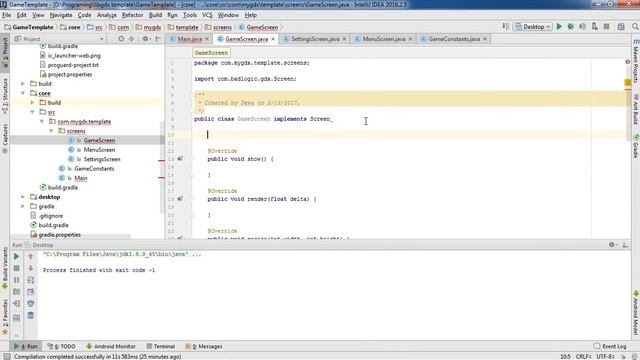Click the Search Everywhere magnifier icon
The height and width of the screenshot is (360, 640).
635,27
